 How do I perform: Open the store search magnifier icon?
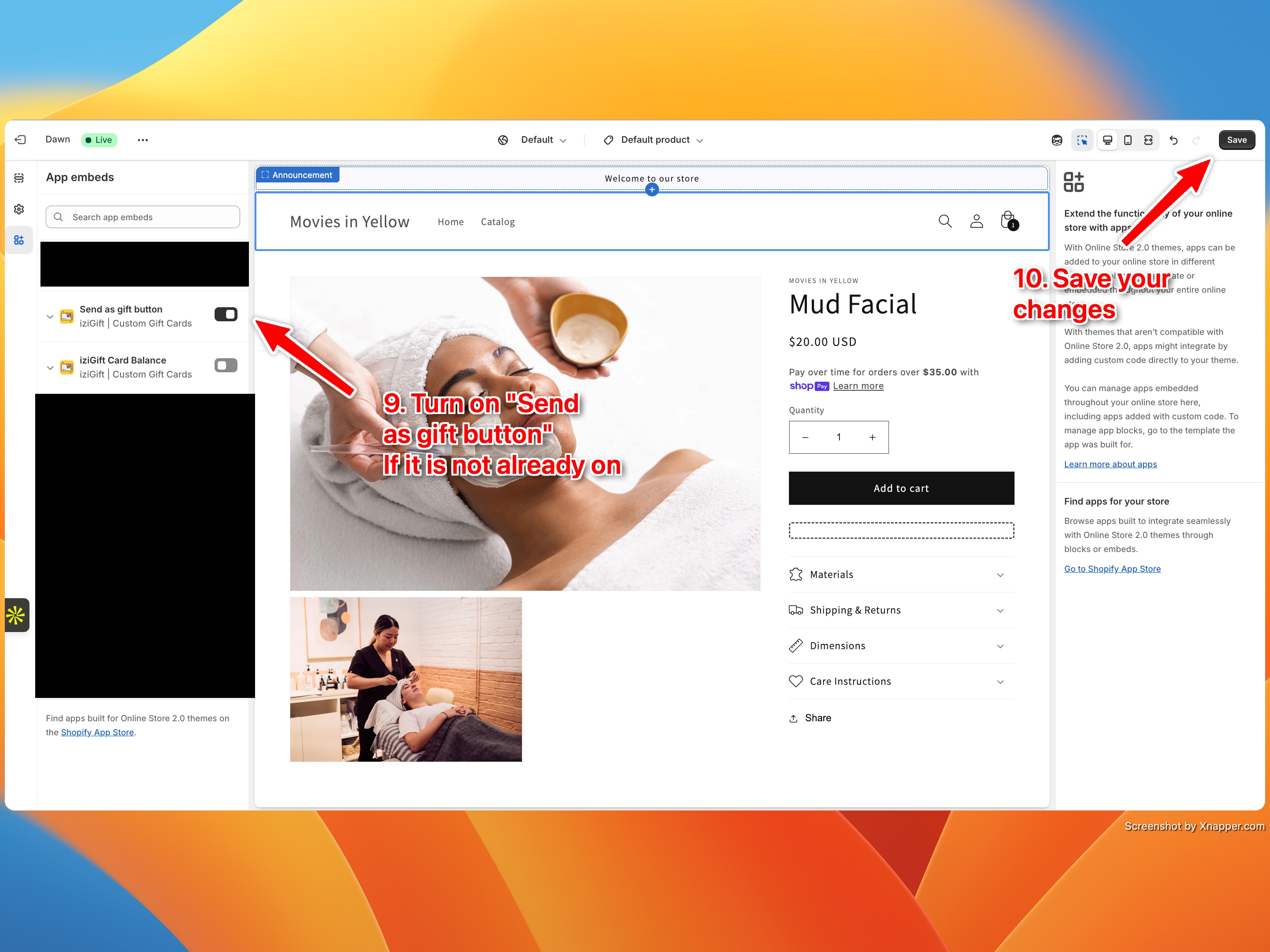point(945,222)
